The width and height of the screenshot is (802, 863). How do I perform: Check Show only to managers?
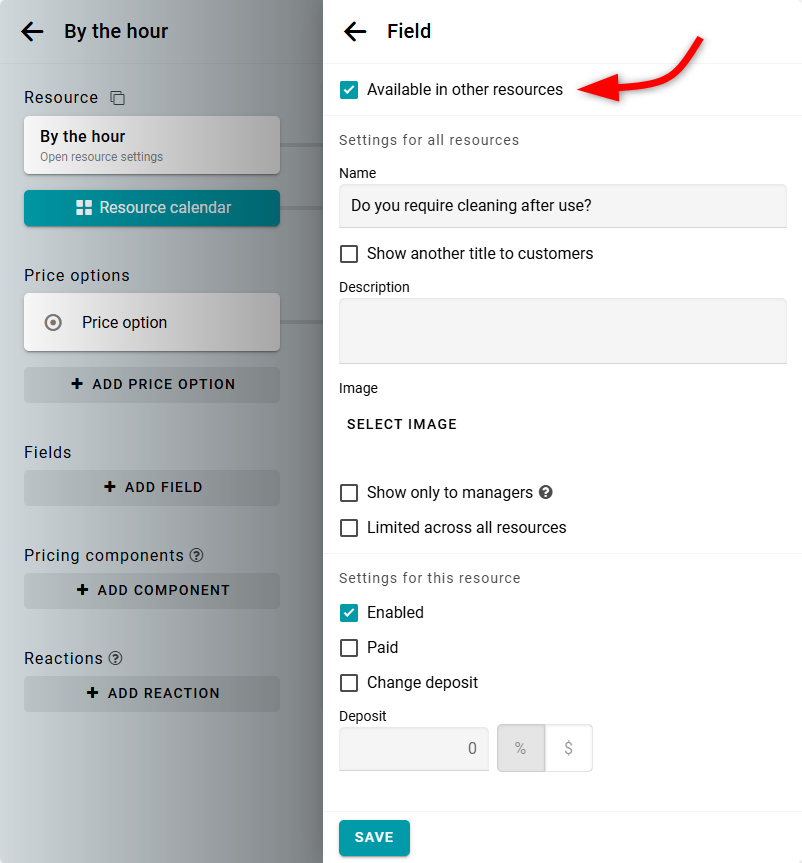(x=349, y=493)
